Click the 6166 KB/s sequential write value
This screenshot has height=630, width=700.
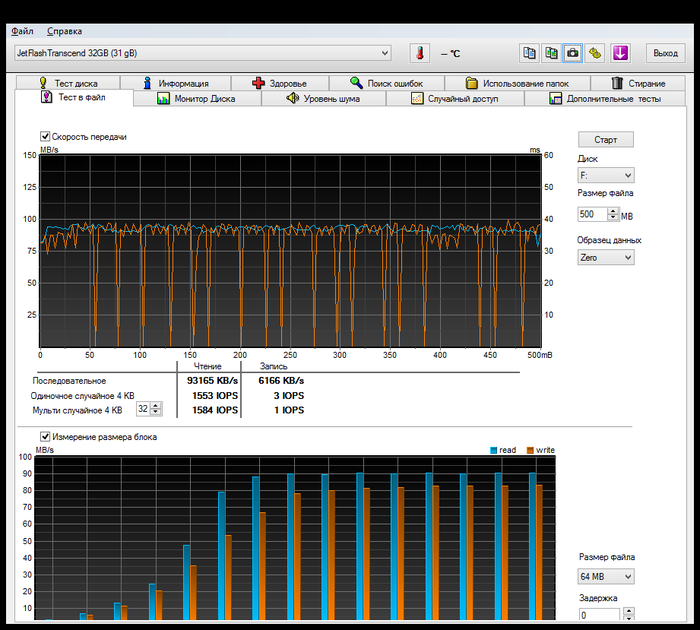click(281, 380)
